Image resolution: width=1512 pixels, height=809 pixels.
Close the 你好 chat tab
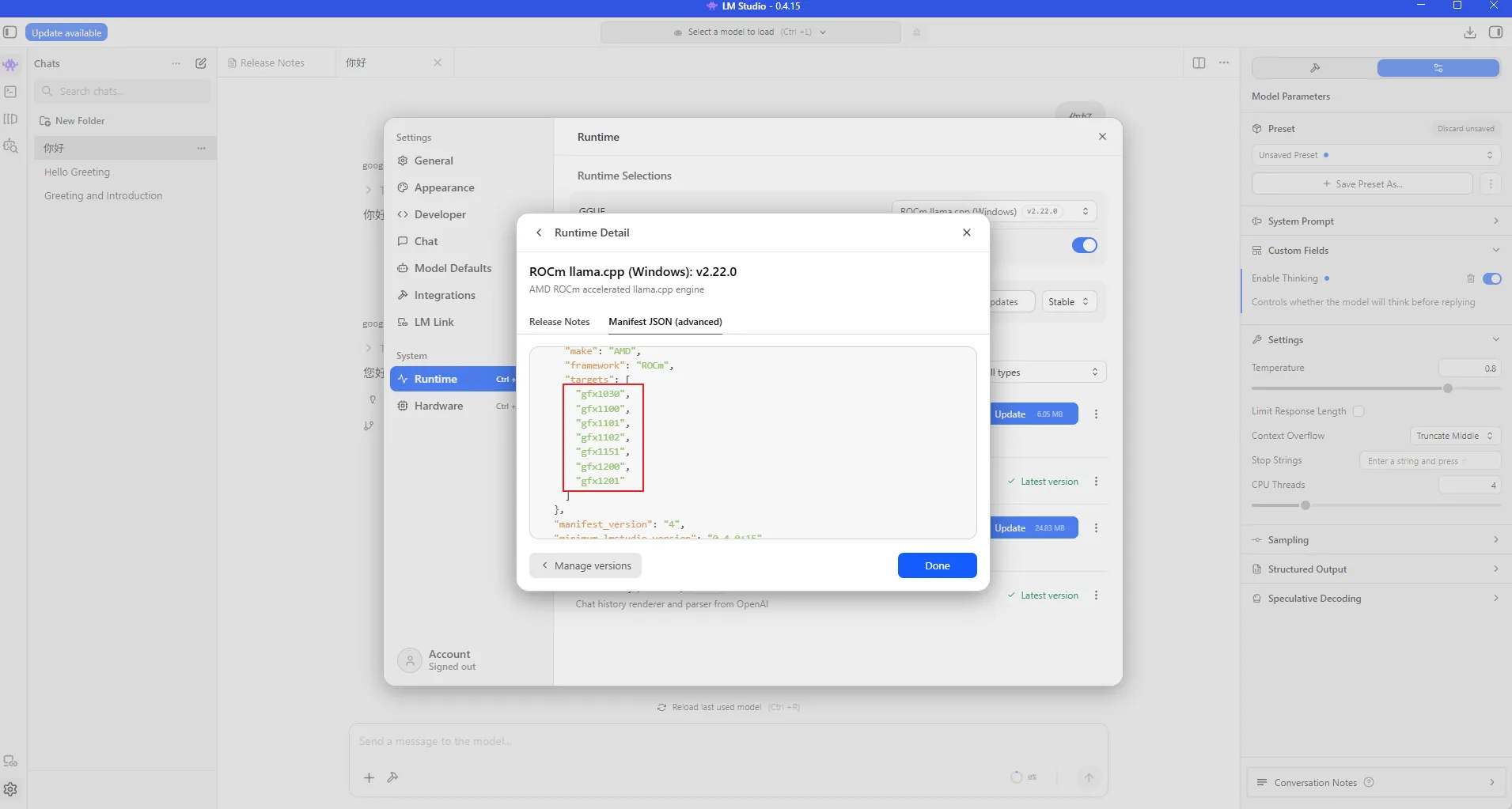pyautogui.click(x=438, y=62)
